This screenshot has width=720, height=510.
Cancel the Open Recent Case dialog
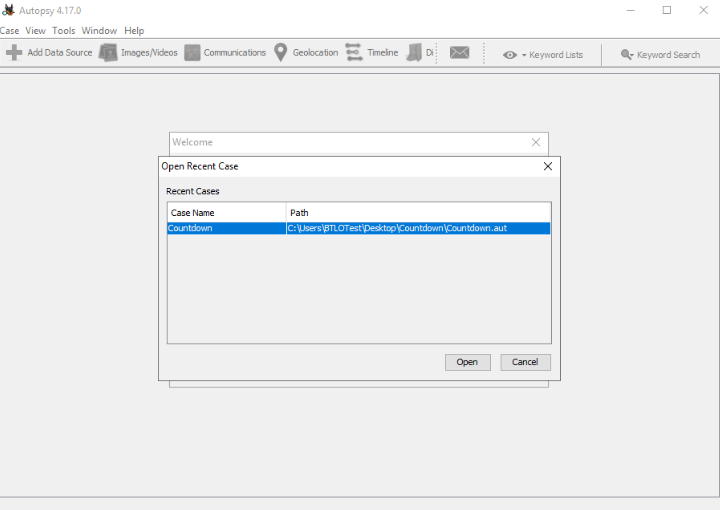coord(525,362)
